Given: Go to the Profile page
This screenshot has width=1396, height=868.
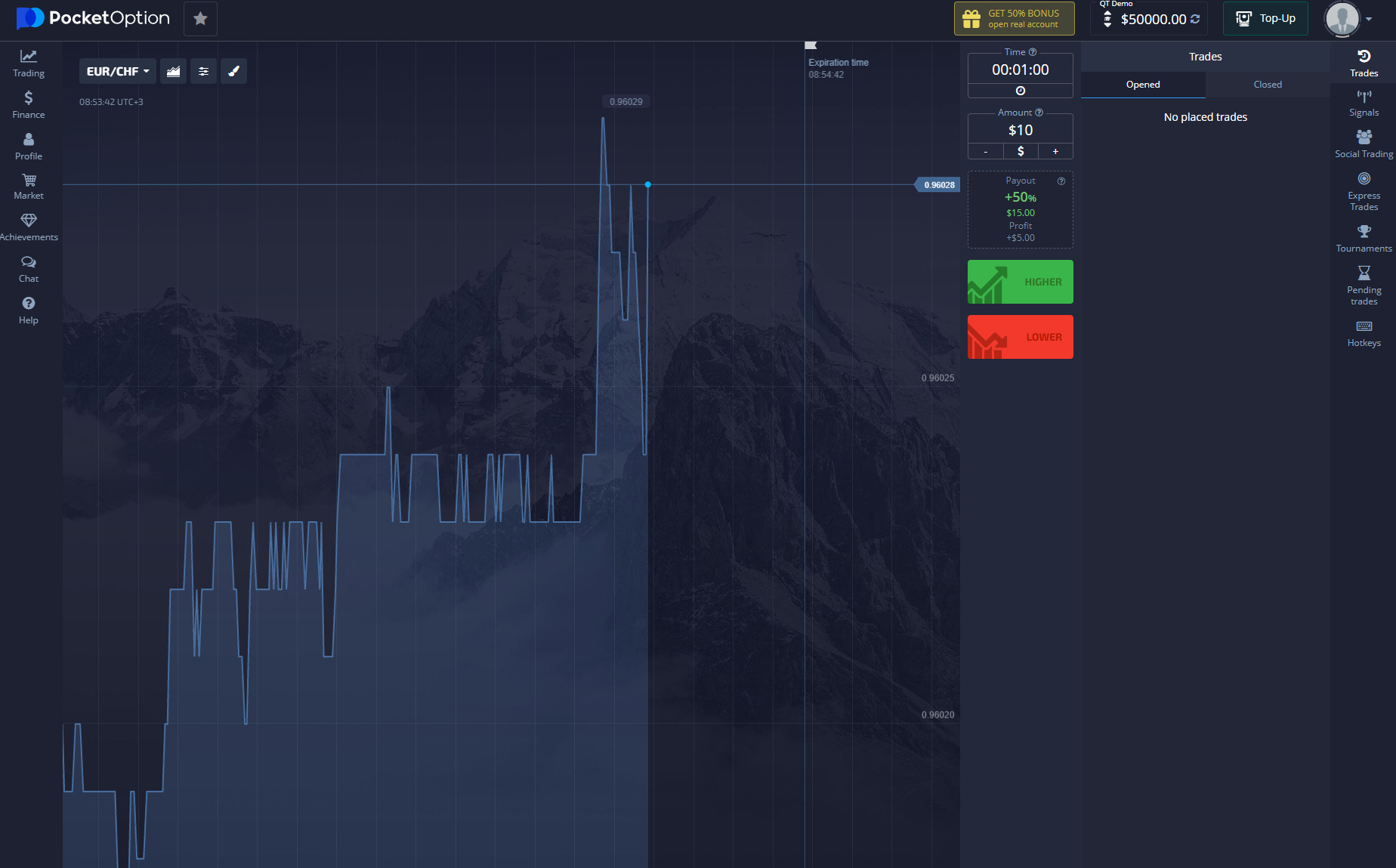Looking at the screenshot, I should (29, 147).
